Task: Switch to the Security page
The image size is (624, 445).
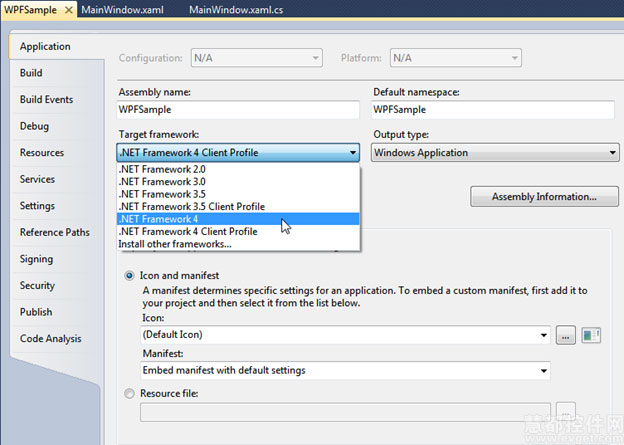Action: [37, 286]
